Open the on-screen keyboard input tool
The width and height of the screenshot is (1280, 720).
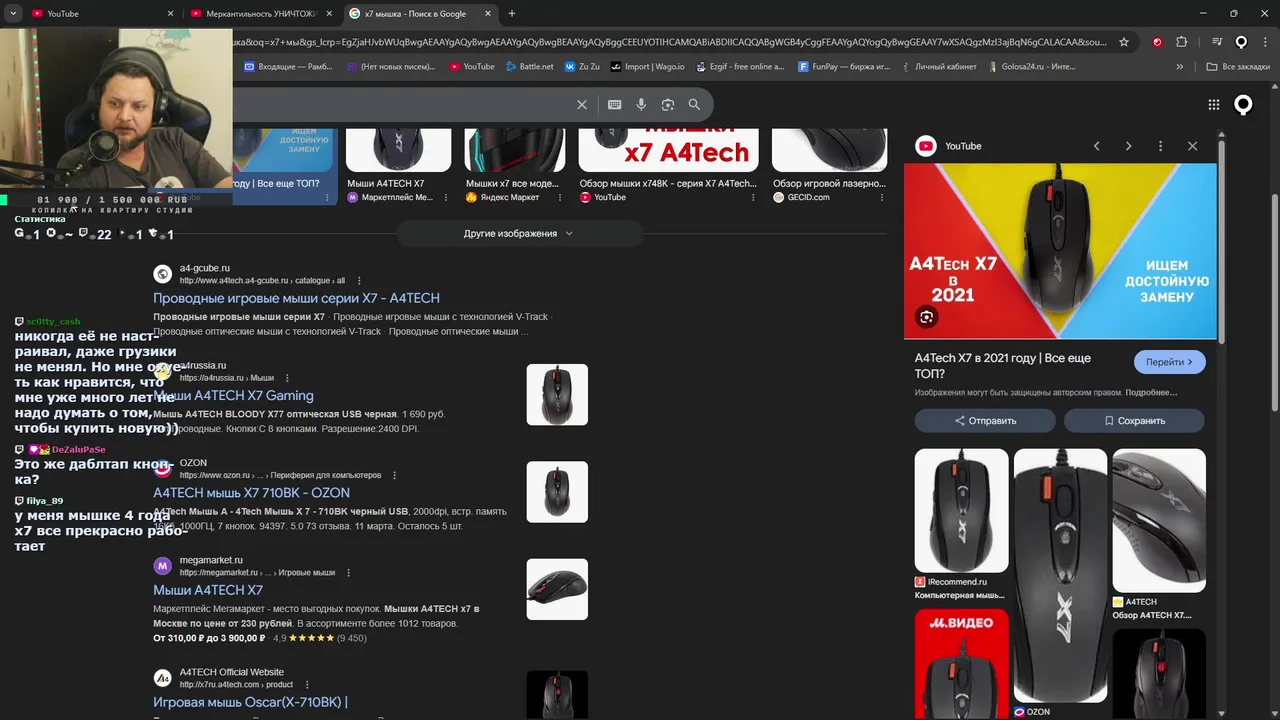(614, 104)
